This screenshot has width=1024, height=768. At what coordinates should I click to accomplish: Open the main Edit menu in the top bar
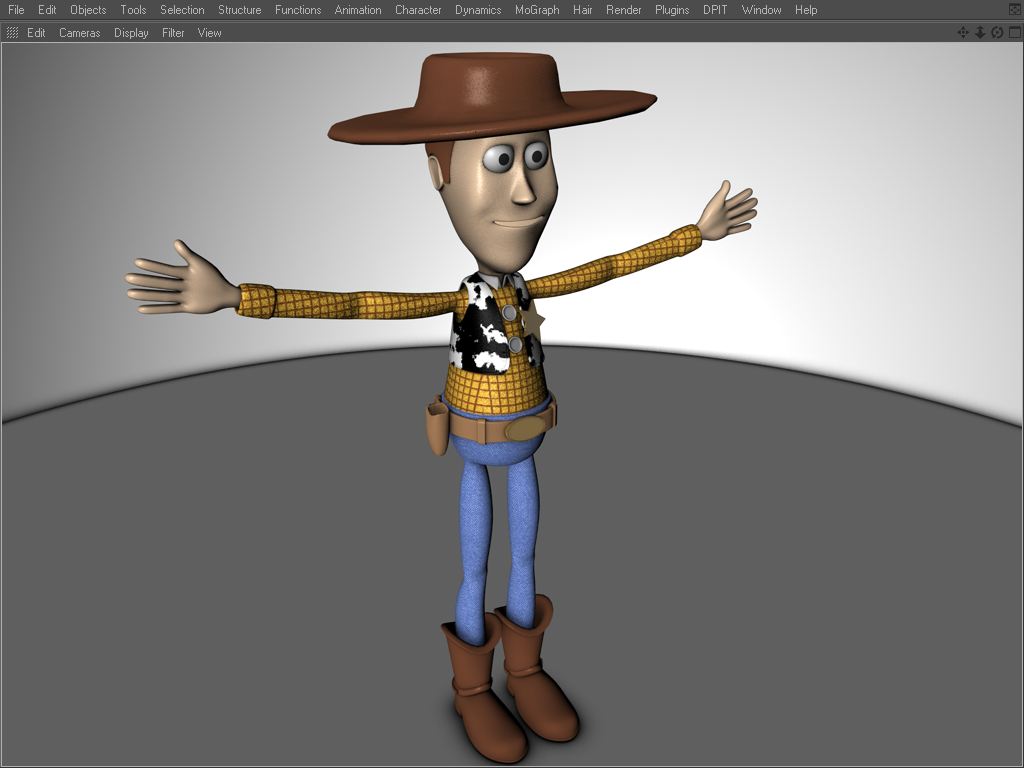coord(47,10)
